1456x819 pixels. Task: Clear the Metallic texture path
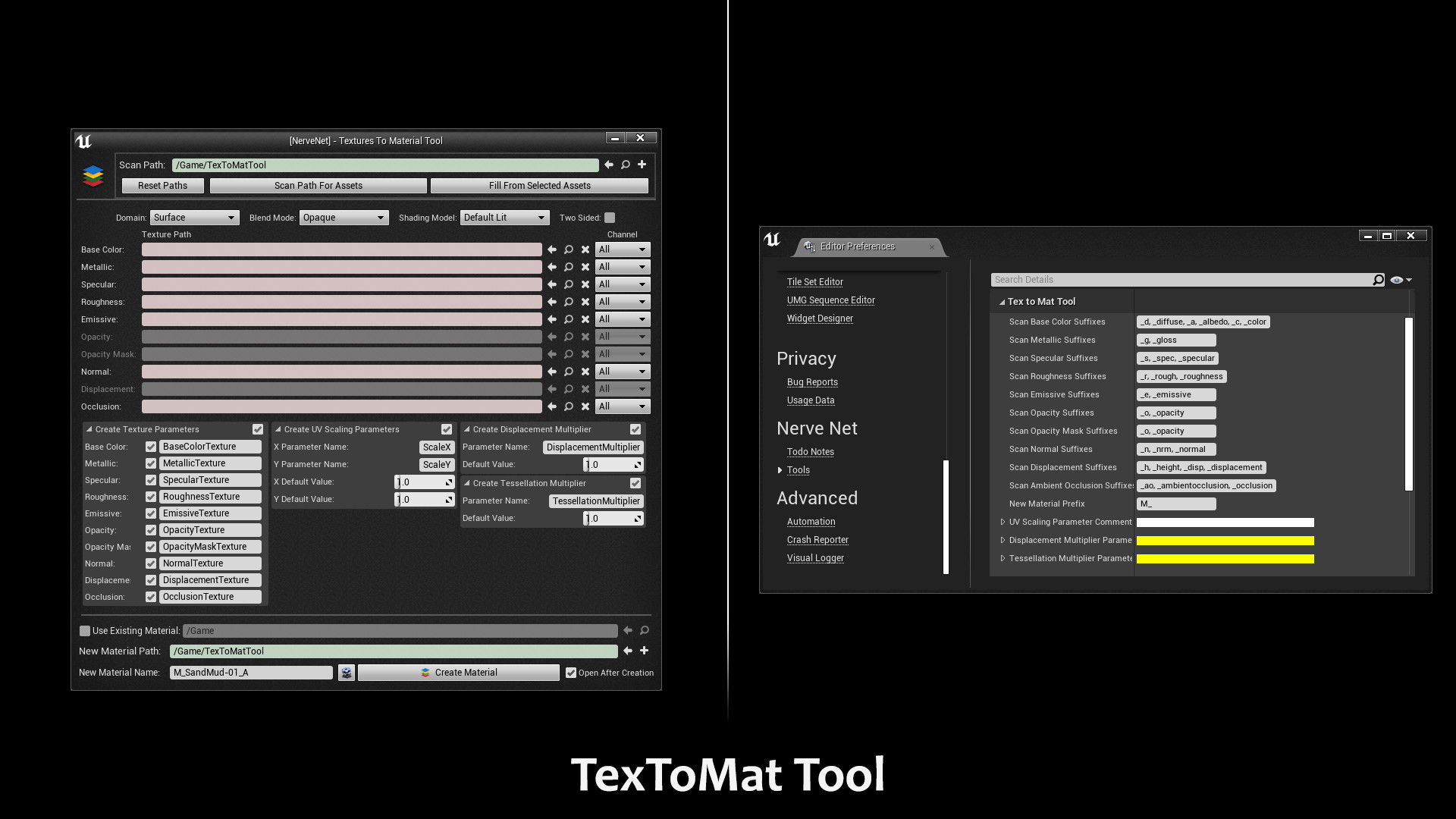pos(585,267)
